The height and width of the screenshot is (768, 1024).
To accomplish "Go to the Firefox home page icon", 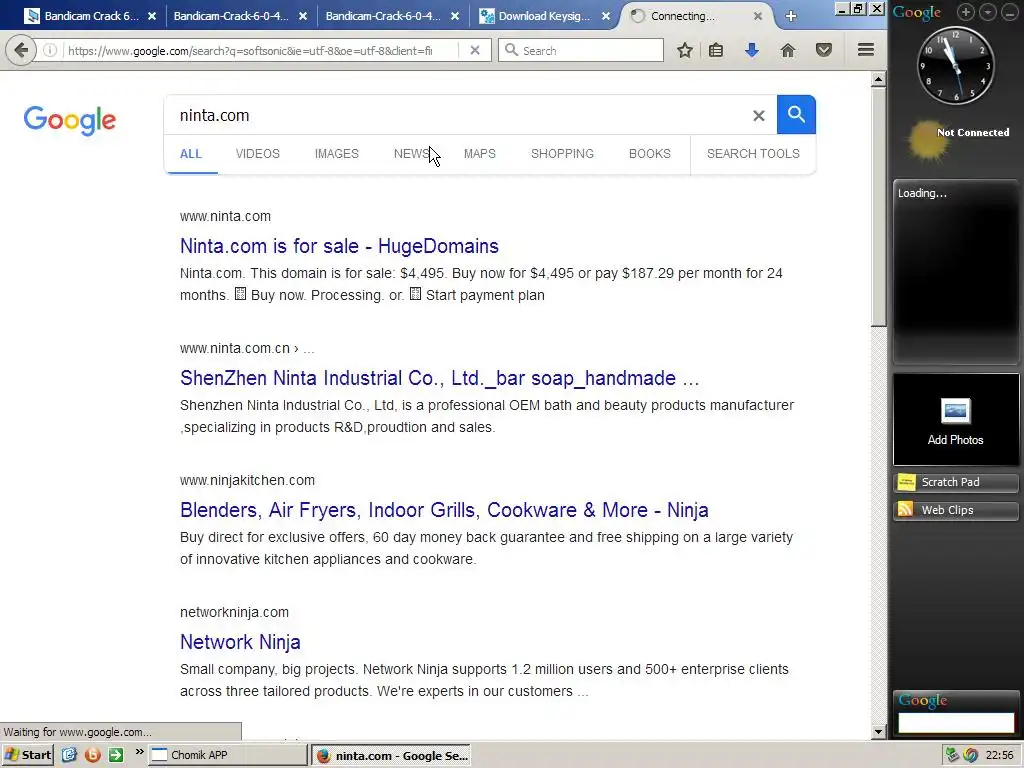I will pyautogui.click(x=788, y=50).
